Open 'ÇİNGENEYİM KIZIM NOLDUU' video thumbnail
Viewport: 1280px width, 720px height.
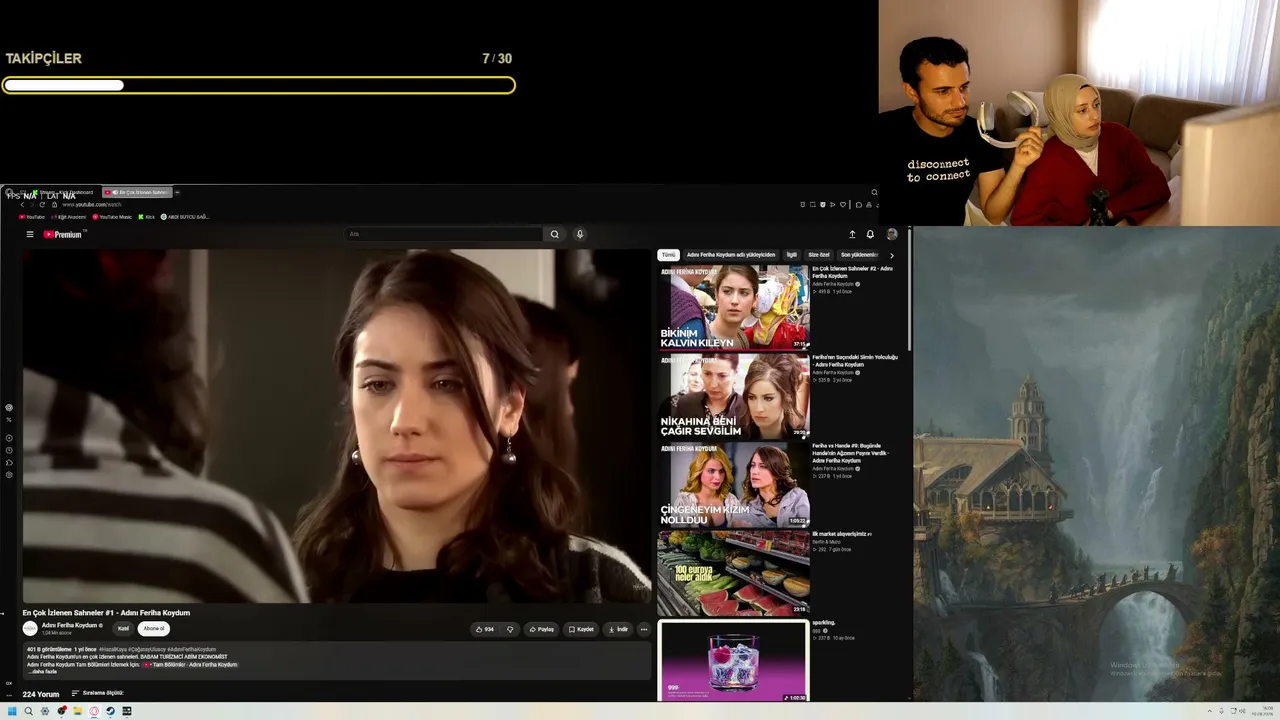(733, 484)
